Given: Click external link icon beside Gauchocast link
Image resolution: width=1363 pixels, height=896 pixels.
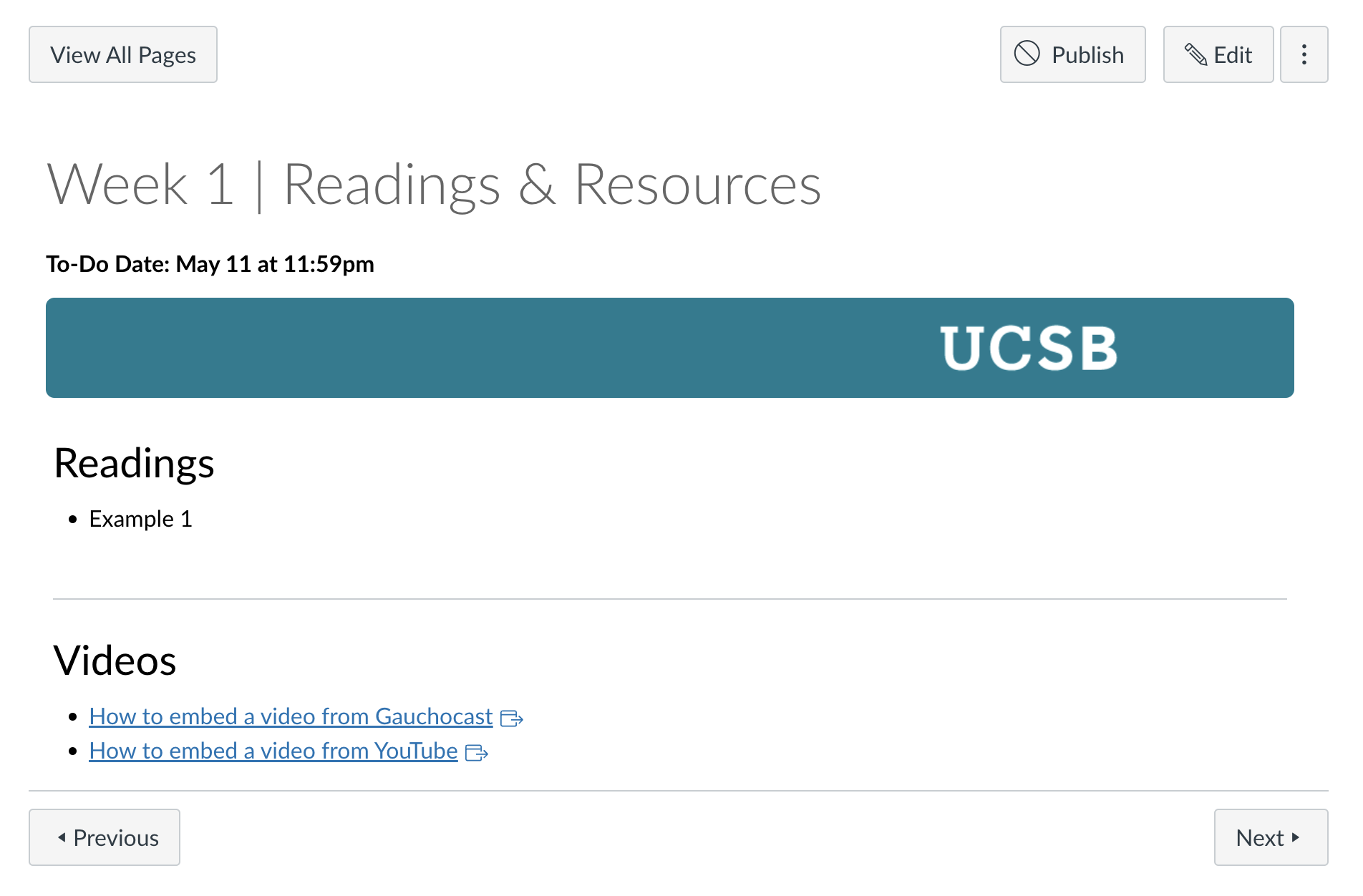Looking at the screenshot, I should [x=511, y=718].
